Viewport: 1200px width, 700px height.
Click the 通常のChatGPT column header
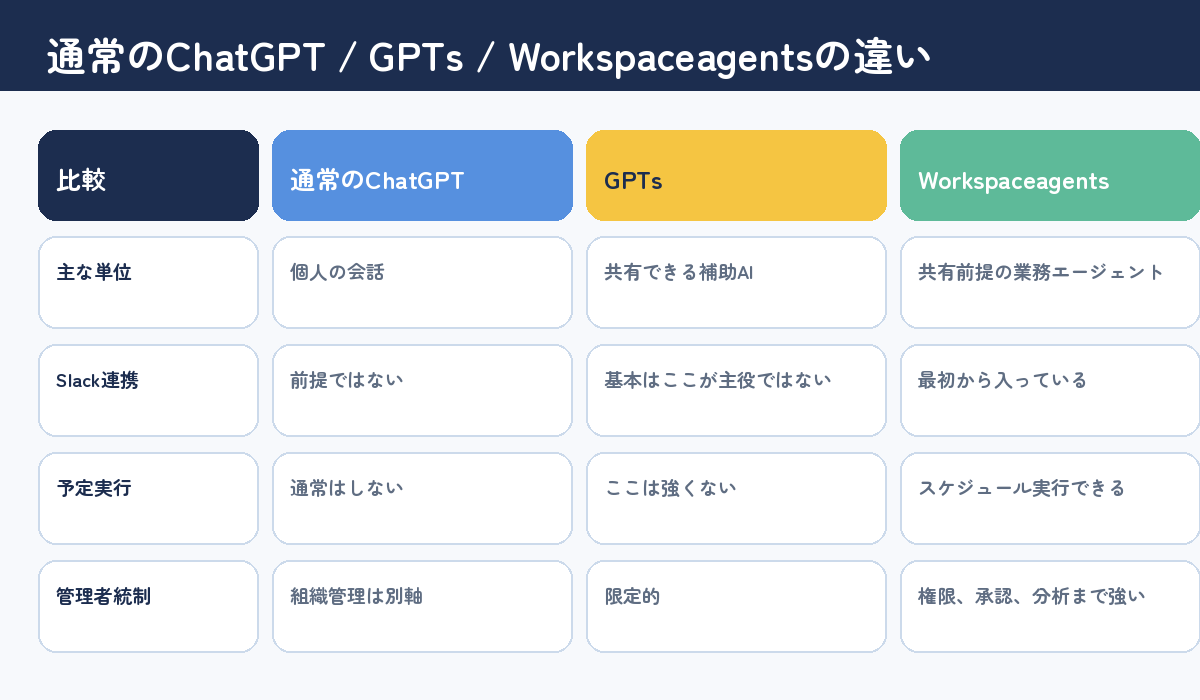tap(422, 175)
